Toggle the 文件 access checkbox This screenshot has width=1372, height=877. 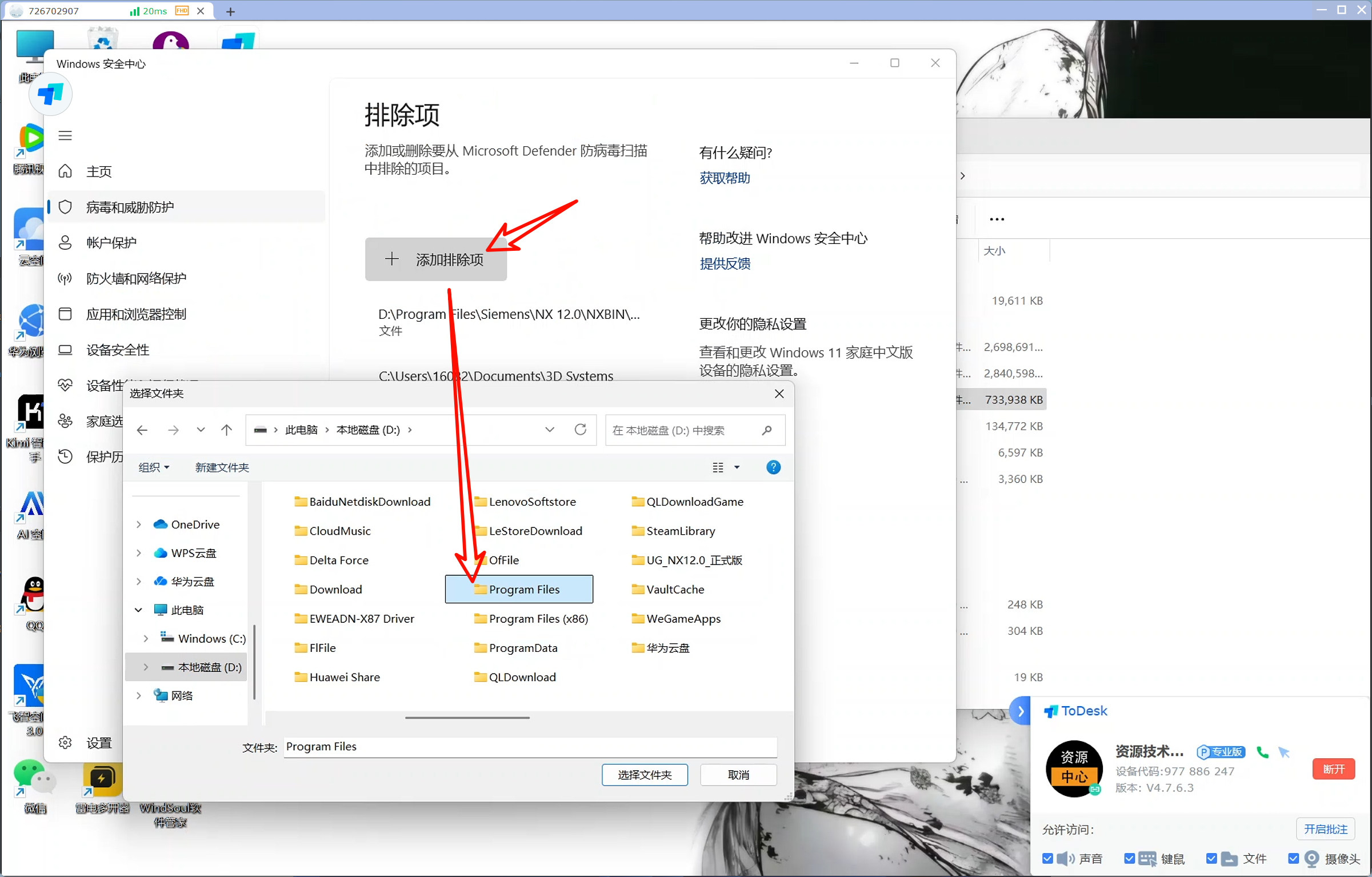click(1211, 858)
